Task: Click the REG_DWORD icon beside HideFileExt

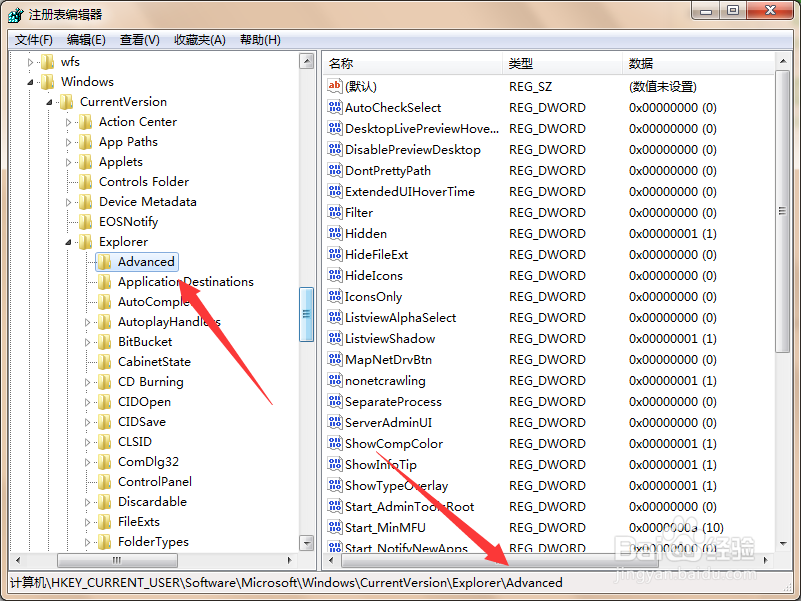Action: (335, 254)
